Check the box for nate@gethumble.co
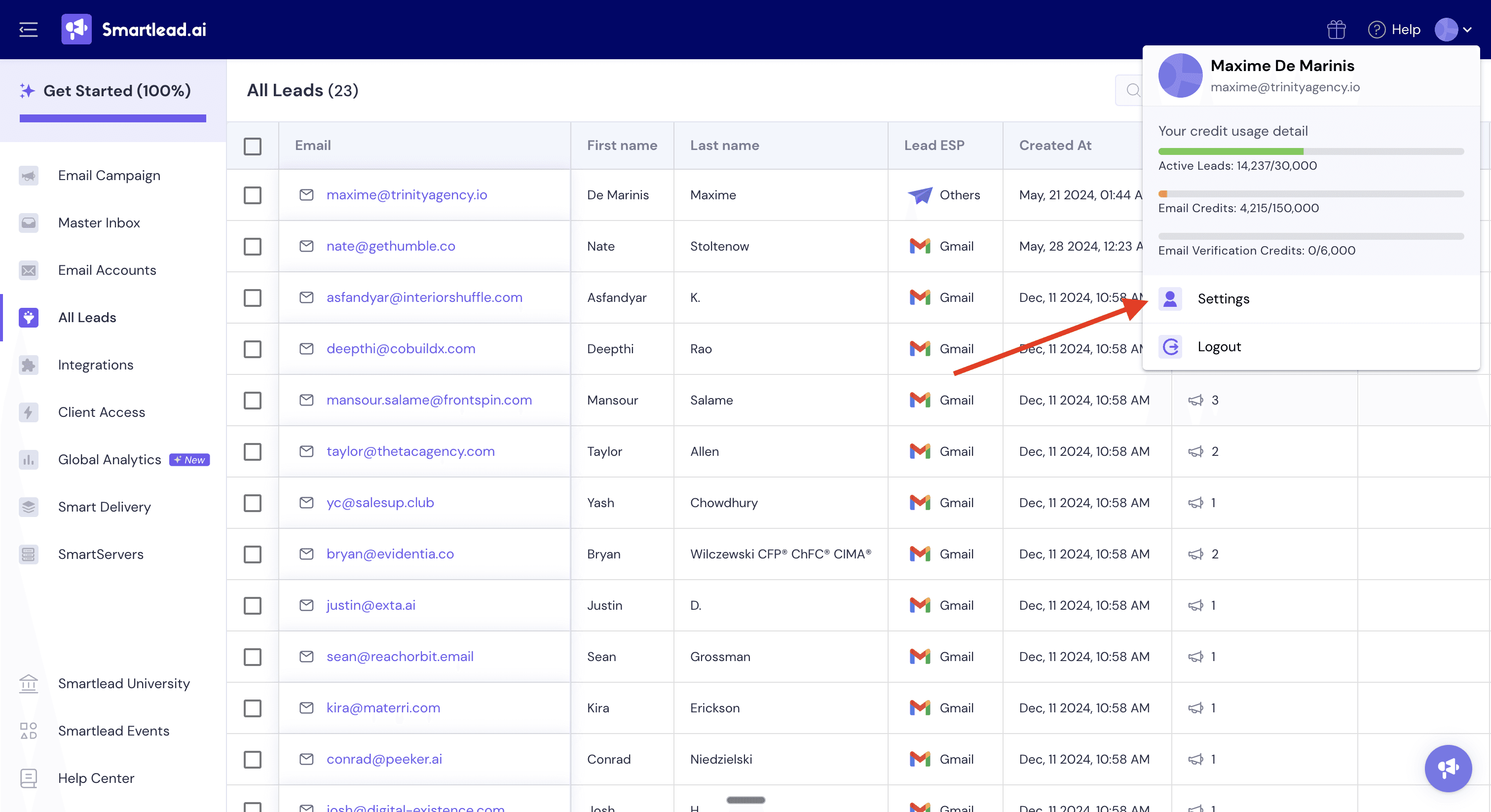This screenshot has width=1491, height=812. [x=252, y=247]
